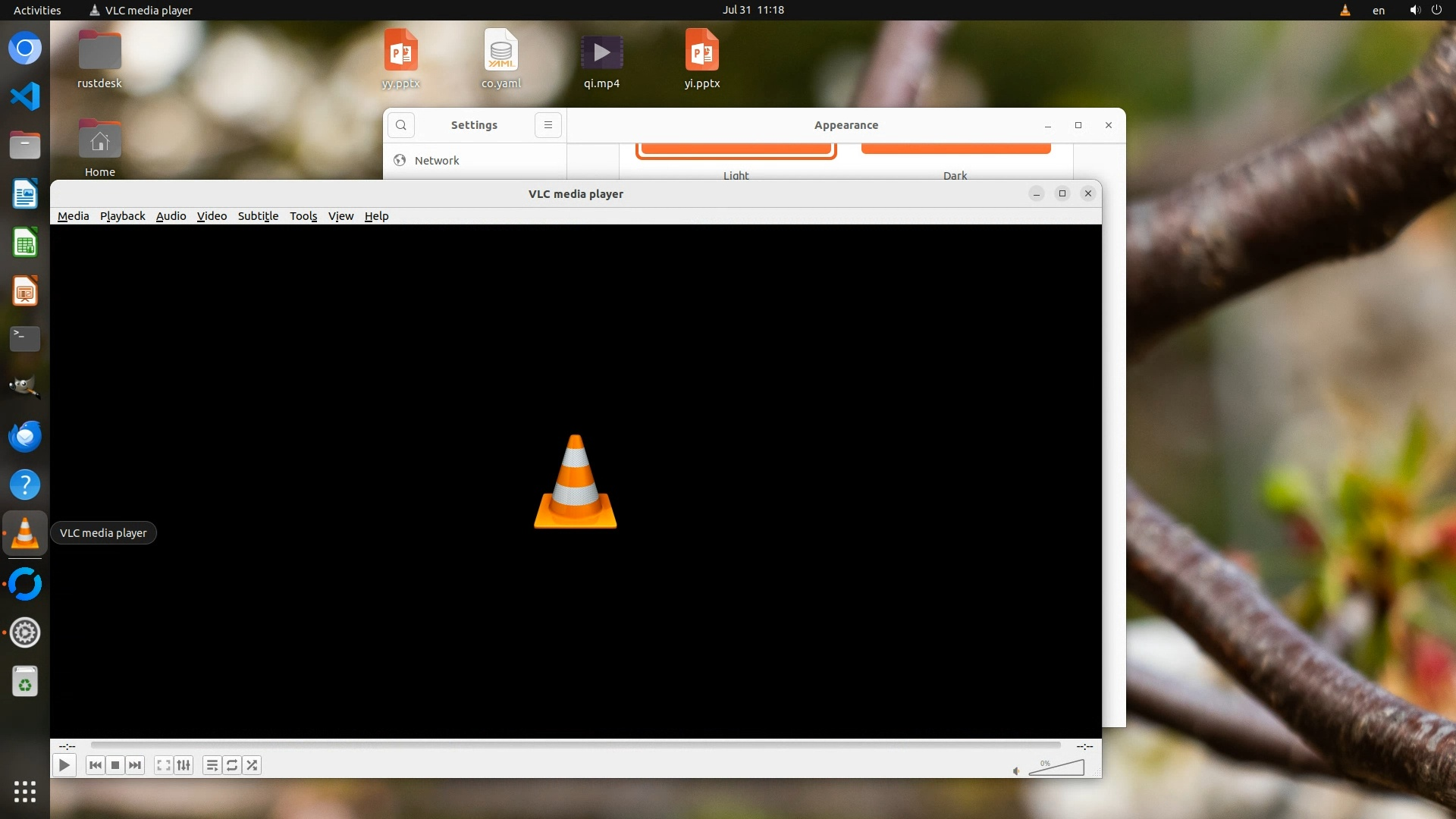Open Settings hamburger menu button
The width and height of the screenshot is (1456, 819).
pyautogui.click(x=548, y=125)
